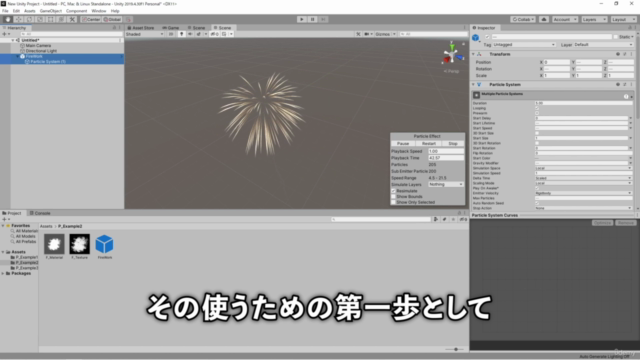The height and width of the screenshot is (360, 640).
Task: Open the GameObject menu
Action: (x=51, y=11)
